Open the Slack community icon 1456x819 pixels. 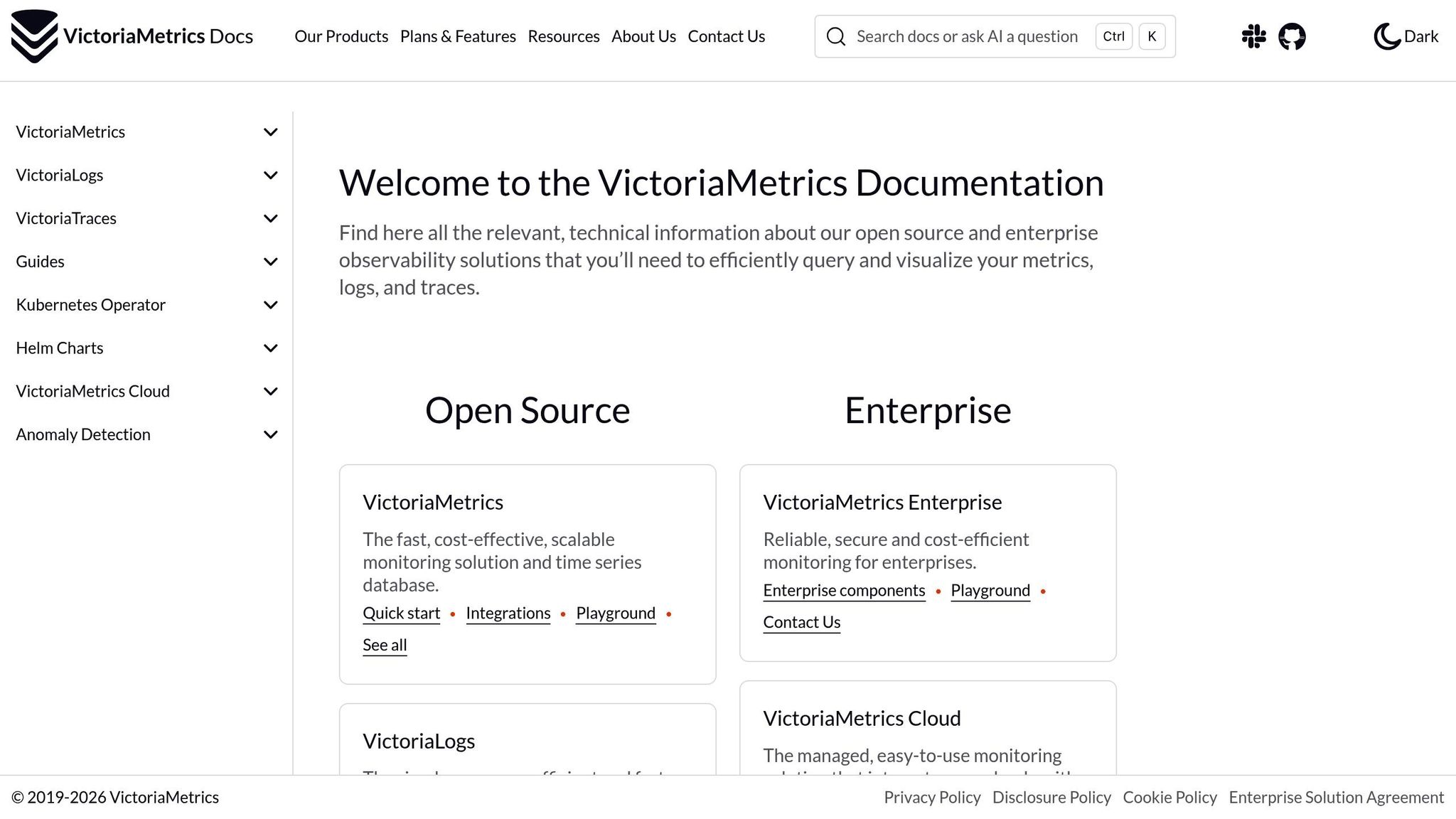point(1253,36)
